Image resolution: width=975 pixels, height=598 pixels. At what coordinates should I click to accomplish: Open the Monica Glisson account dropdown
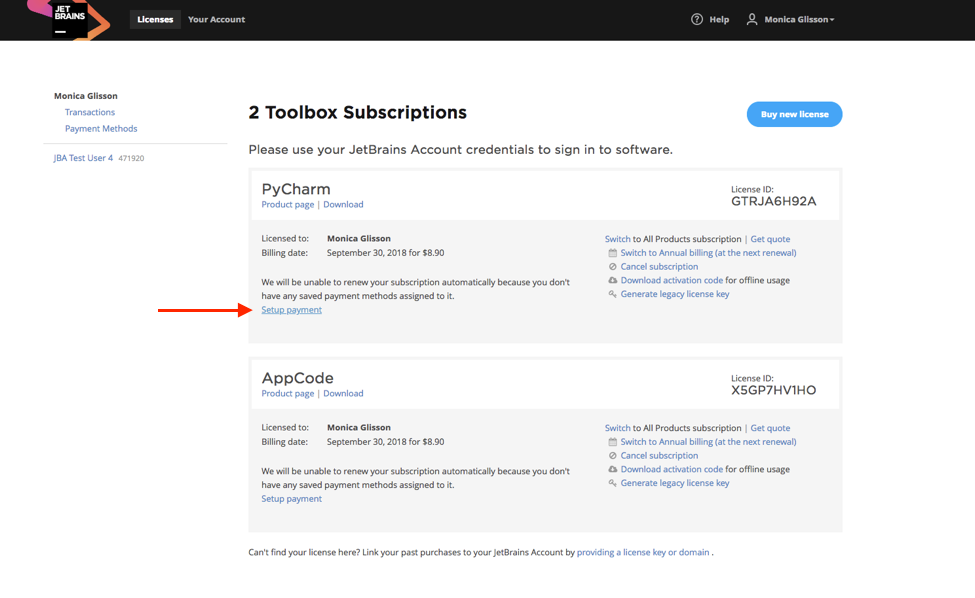coord(799,20)
